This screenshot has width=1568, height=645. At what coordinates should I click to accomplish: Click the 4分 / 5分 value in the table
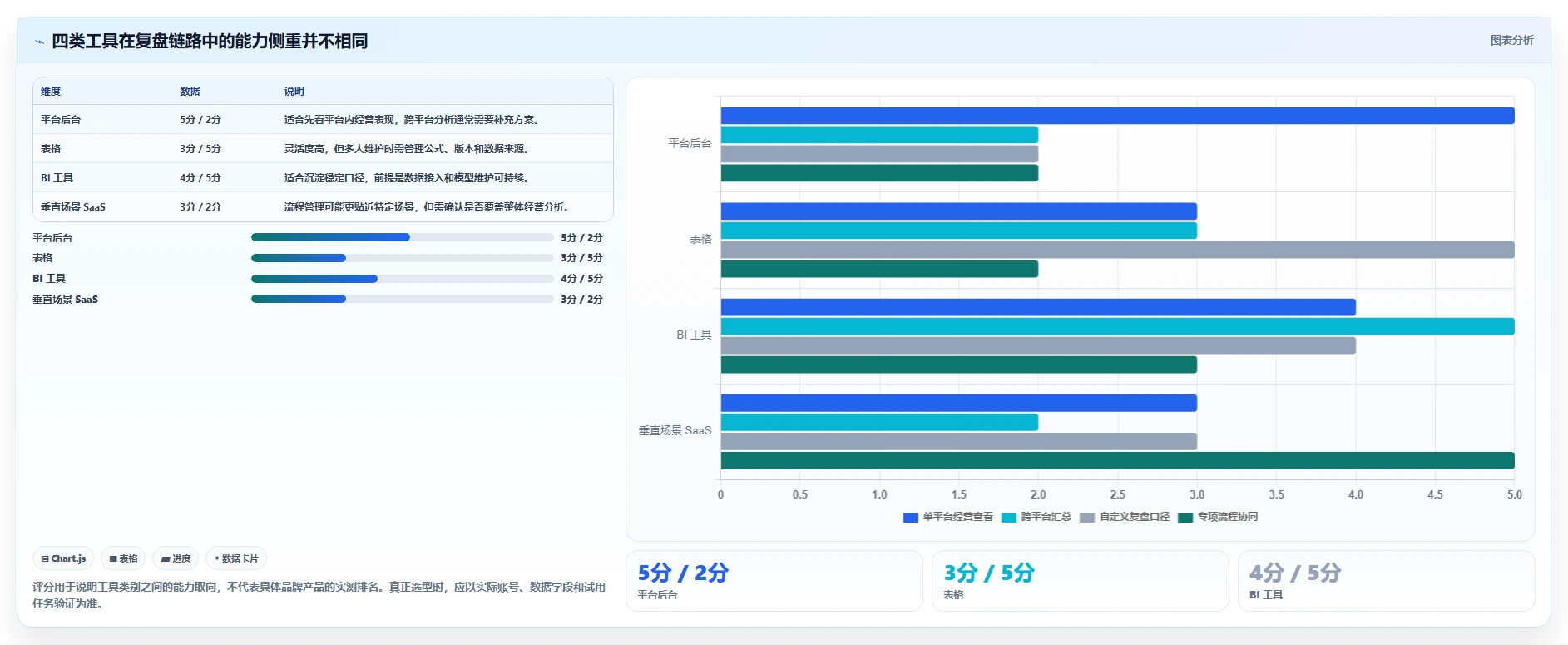coord(200,178)
